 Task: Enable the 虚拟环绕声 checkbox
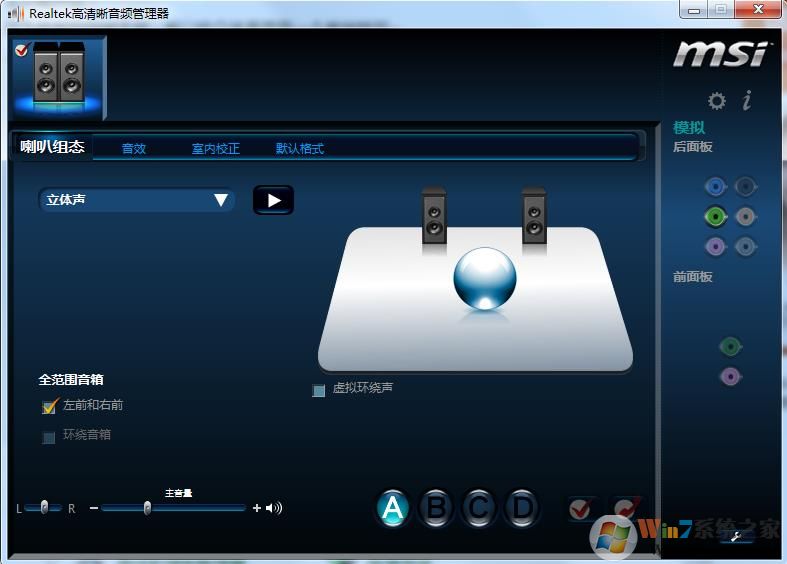pos(319,390)
